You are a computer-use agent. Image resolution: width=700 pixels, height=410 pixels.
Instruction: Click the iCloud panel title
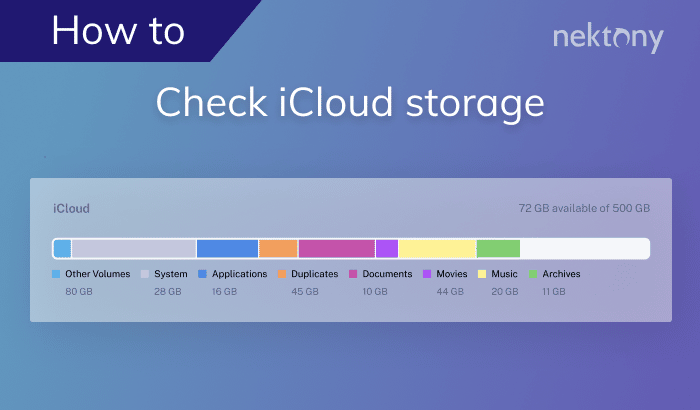point(71,209)
